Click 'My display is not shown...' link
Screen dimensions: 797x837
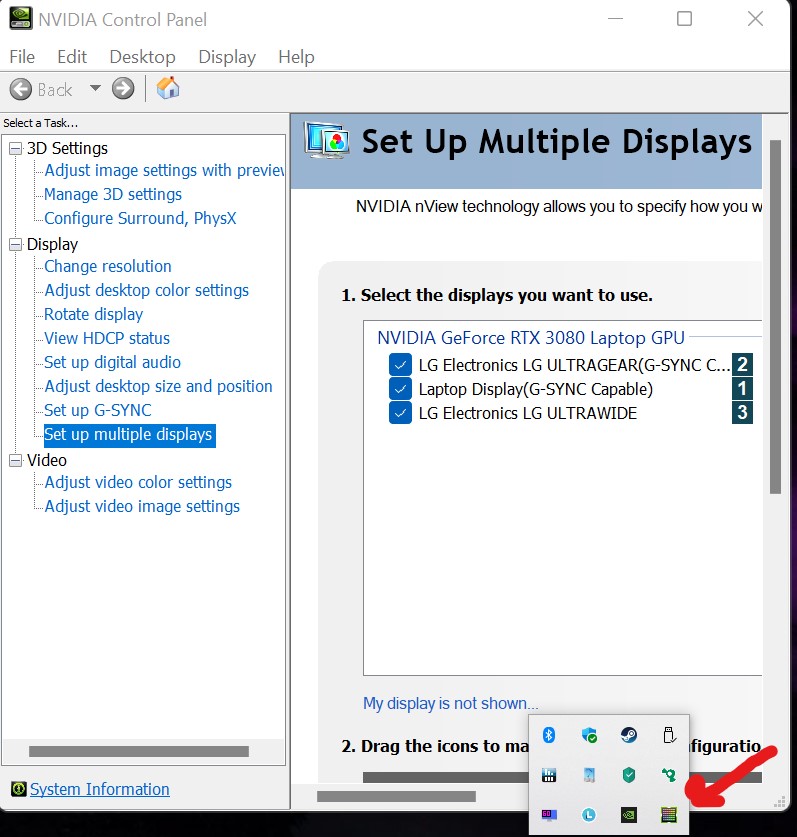pos(451,703)
